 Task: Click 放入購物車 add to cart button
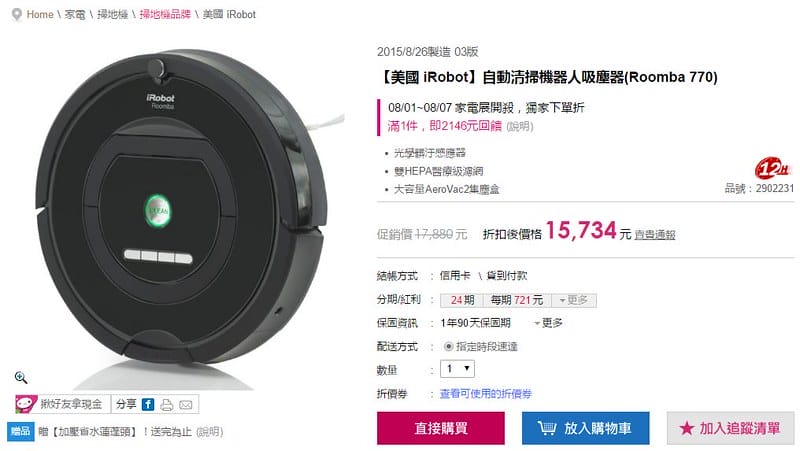coord(586,428)
